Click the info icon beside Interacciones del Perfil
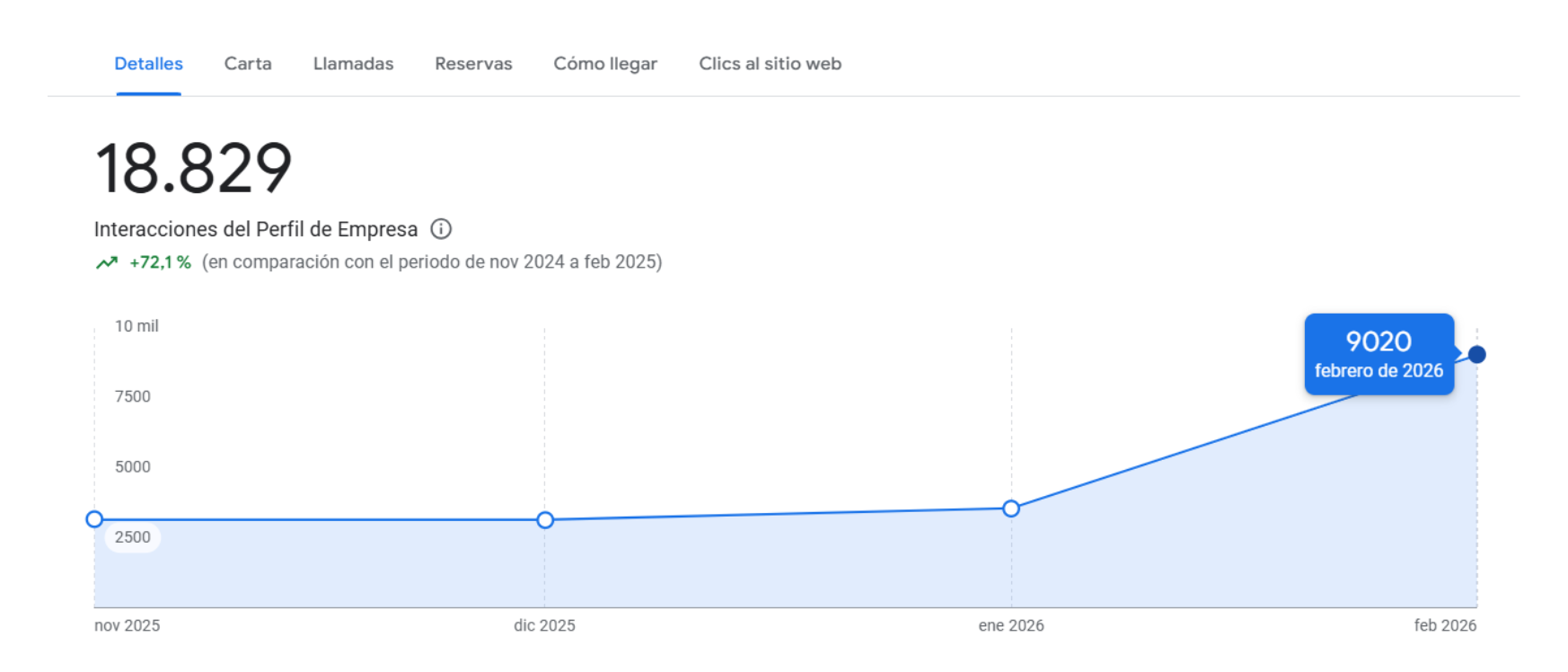Screen dimensions: 1568x672 (441, 229)
